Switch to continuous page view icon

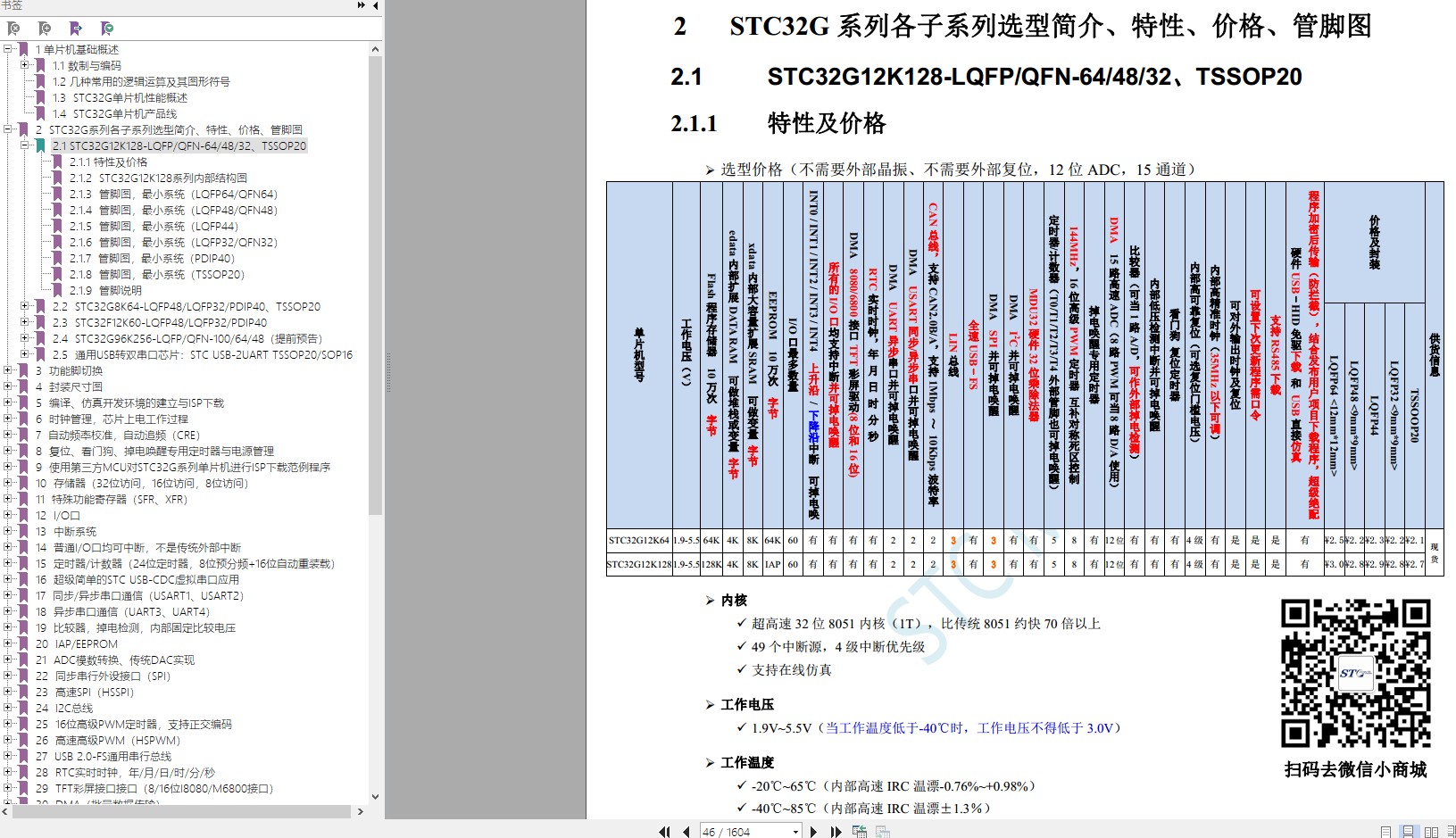pyautogui.click(x=1408, y=832)
